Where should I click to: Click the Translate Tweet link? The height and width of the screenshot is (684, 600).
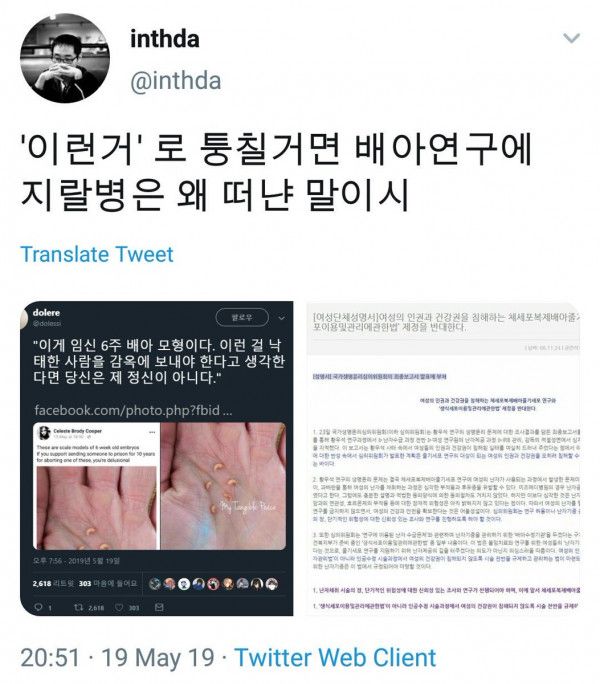coord(97,254)
